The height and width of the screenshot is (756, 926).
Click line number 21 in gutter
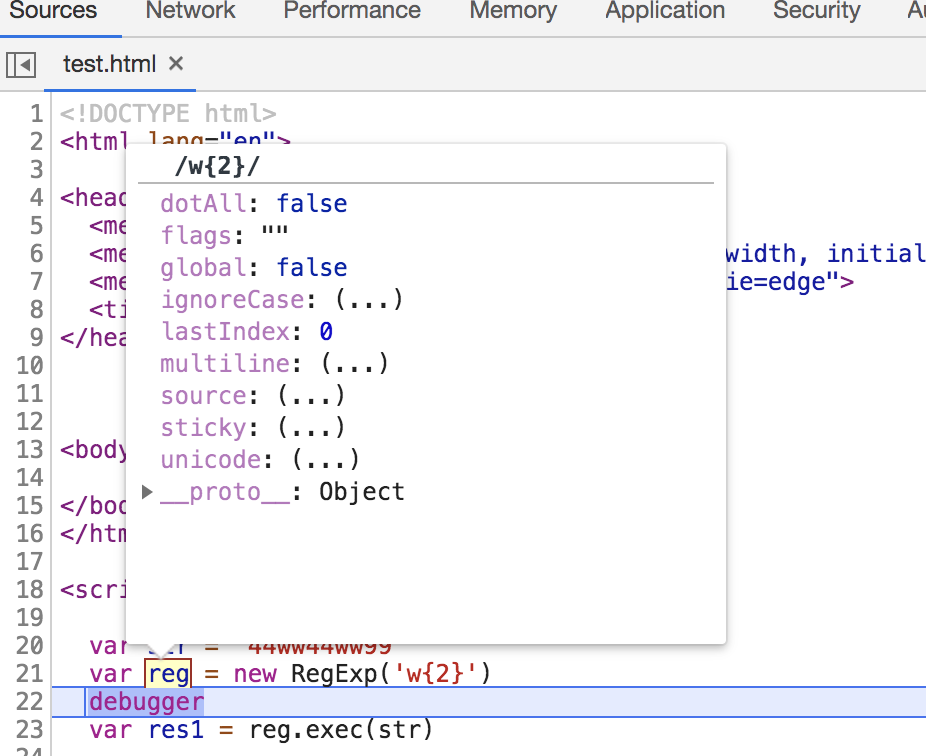(x=30, y=674)
